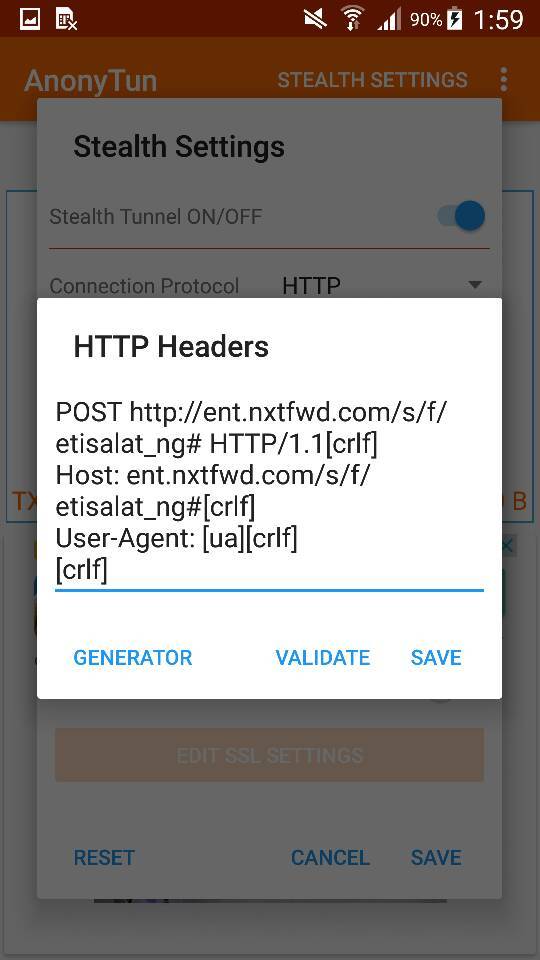Expand the Connection Protocol HTTP dropdown
540x960 pixels.
coord(382,285)
